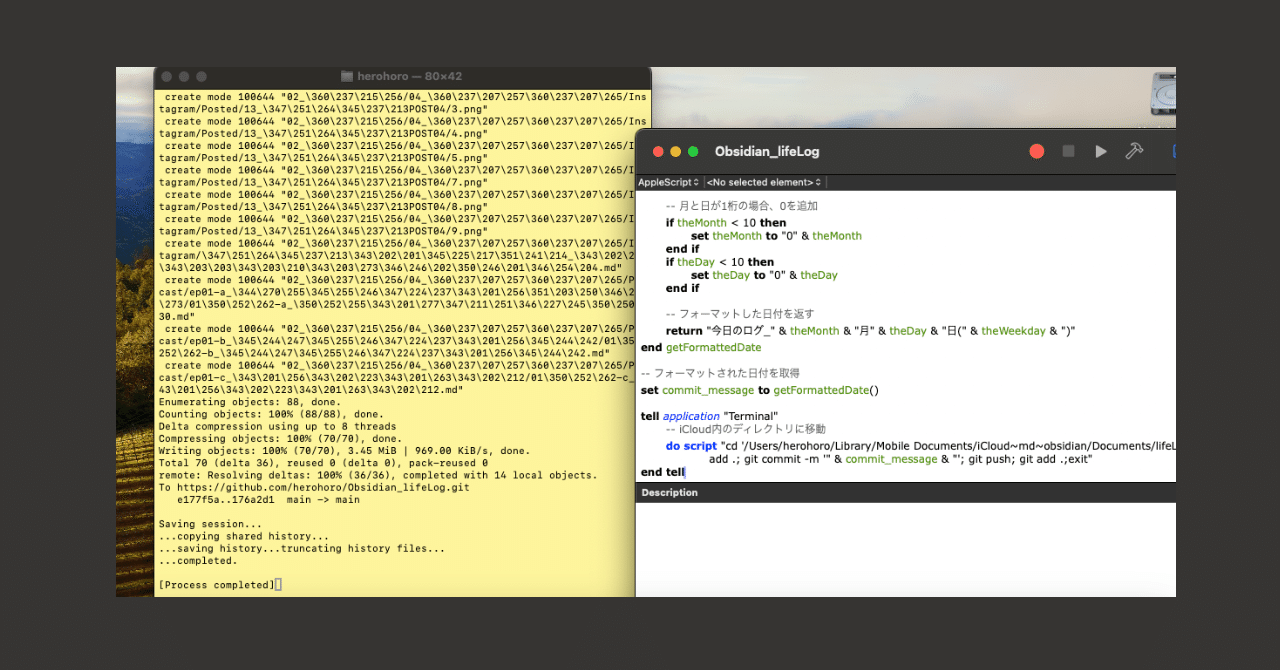Click the return '今日のログ_' statement line
Image resolution: width=1280 pixels, height=670 pixels.
tap(870, 331)
